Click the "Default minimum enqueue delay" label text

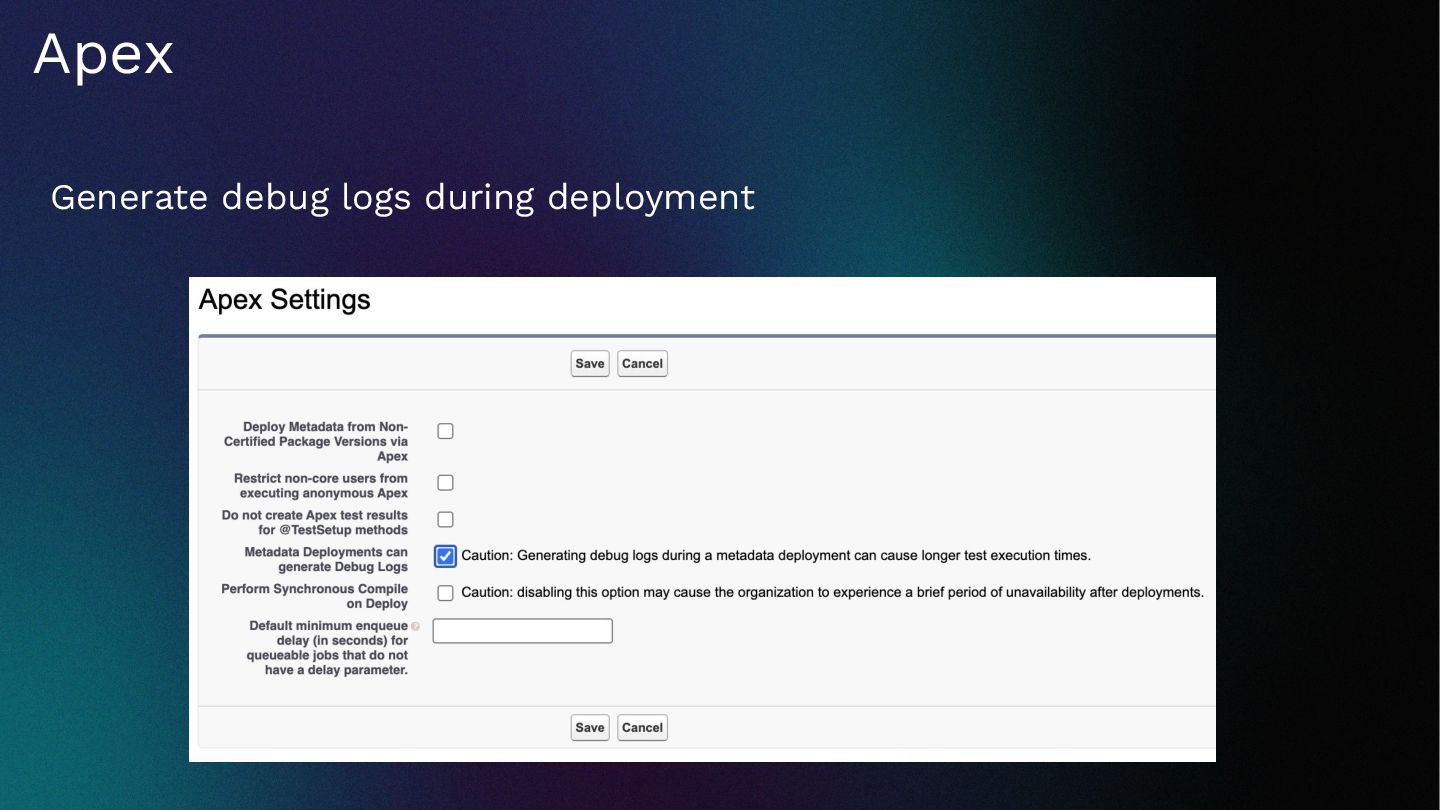[x=328, y=648]
